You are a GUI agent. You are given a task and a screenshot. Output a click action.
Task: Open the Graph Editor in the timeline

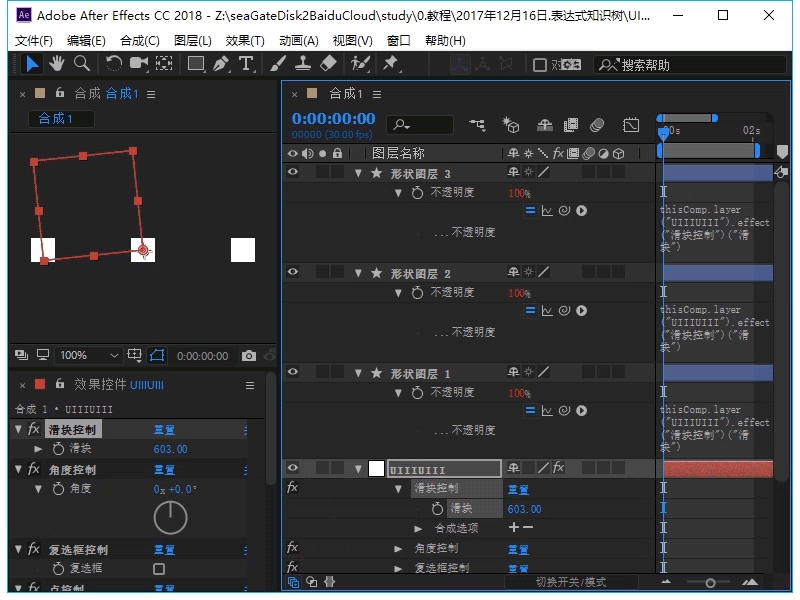tap(632, 126)
